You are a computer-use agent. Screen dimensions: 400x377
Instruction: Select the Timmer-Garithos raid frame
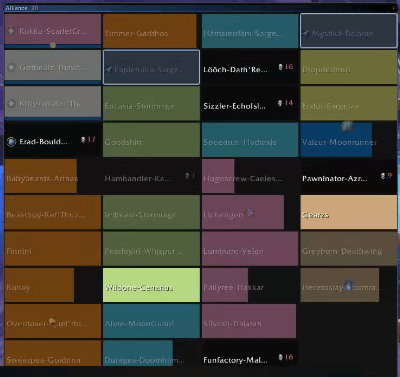(150, 31)
